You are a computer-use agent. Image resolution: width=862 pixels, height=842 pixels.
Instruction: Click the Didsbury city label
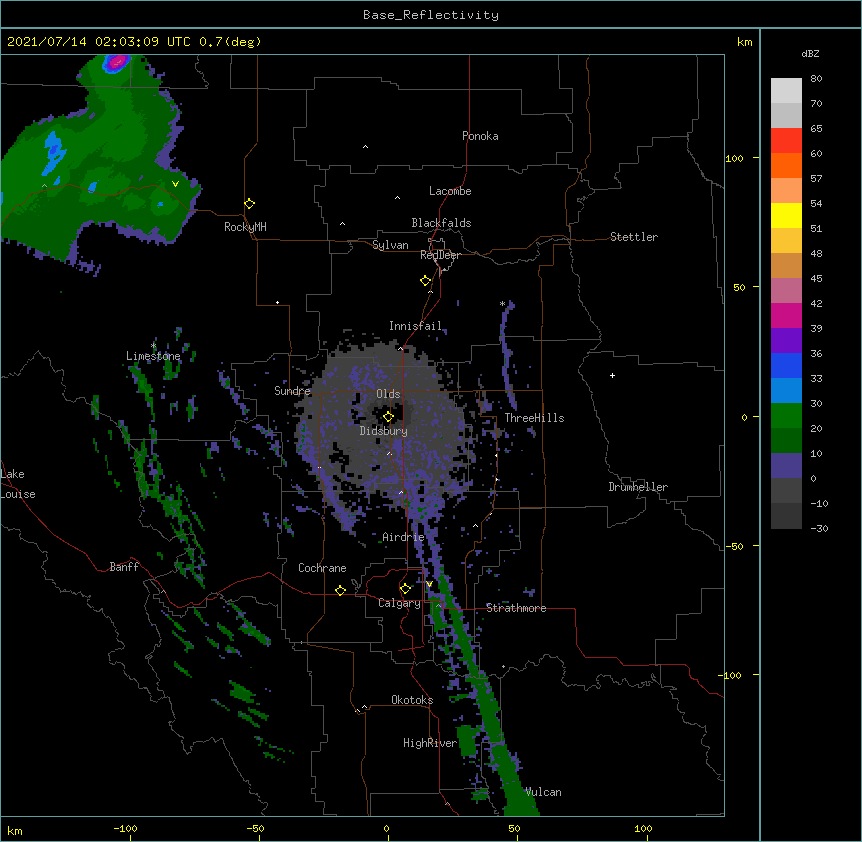point(384,431)
